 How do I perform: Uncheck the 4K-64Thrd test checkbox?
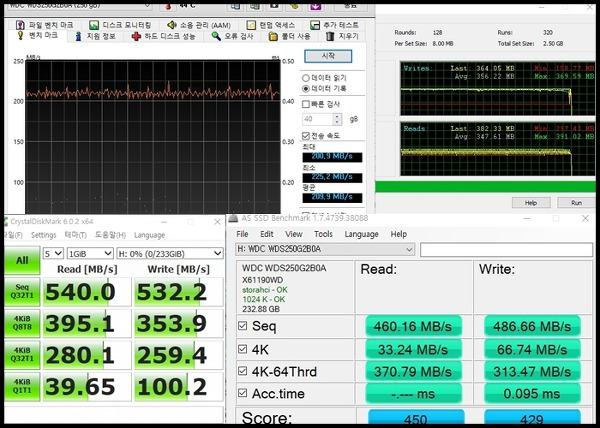click(242, 371)
